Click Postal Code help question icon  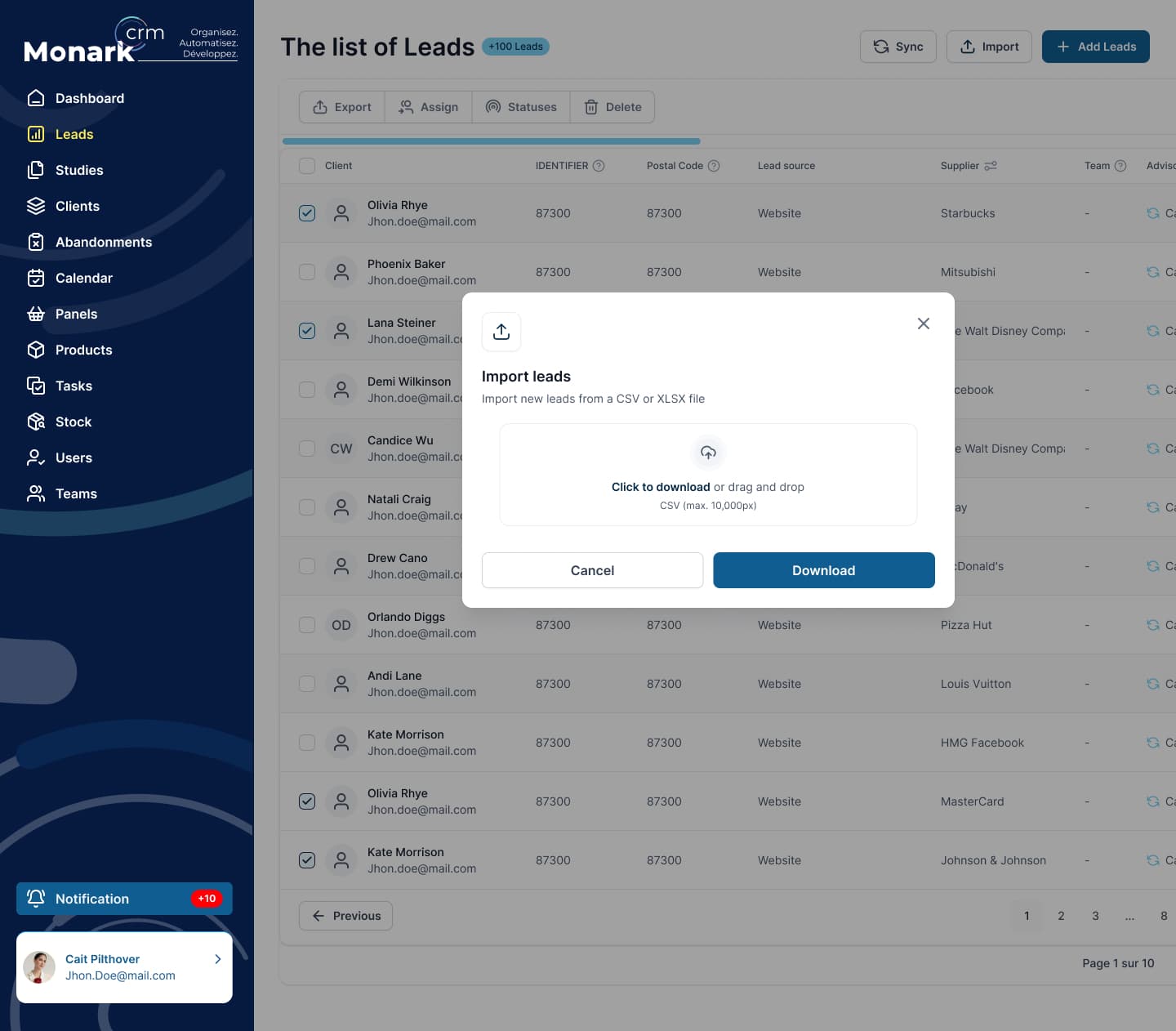[x=714, y=166]
